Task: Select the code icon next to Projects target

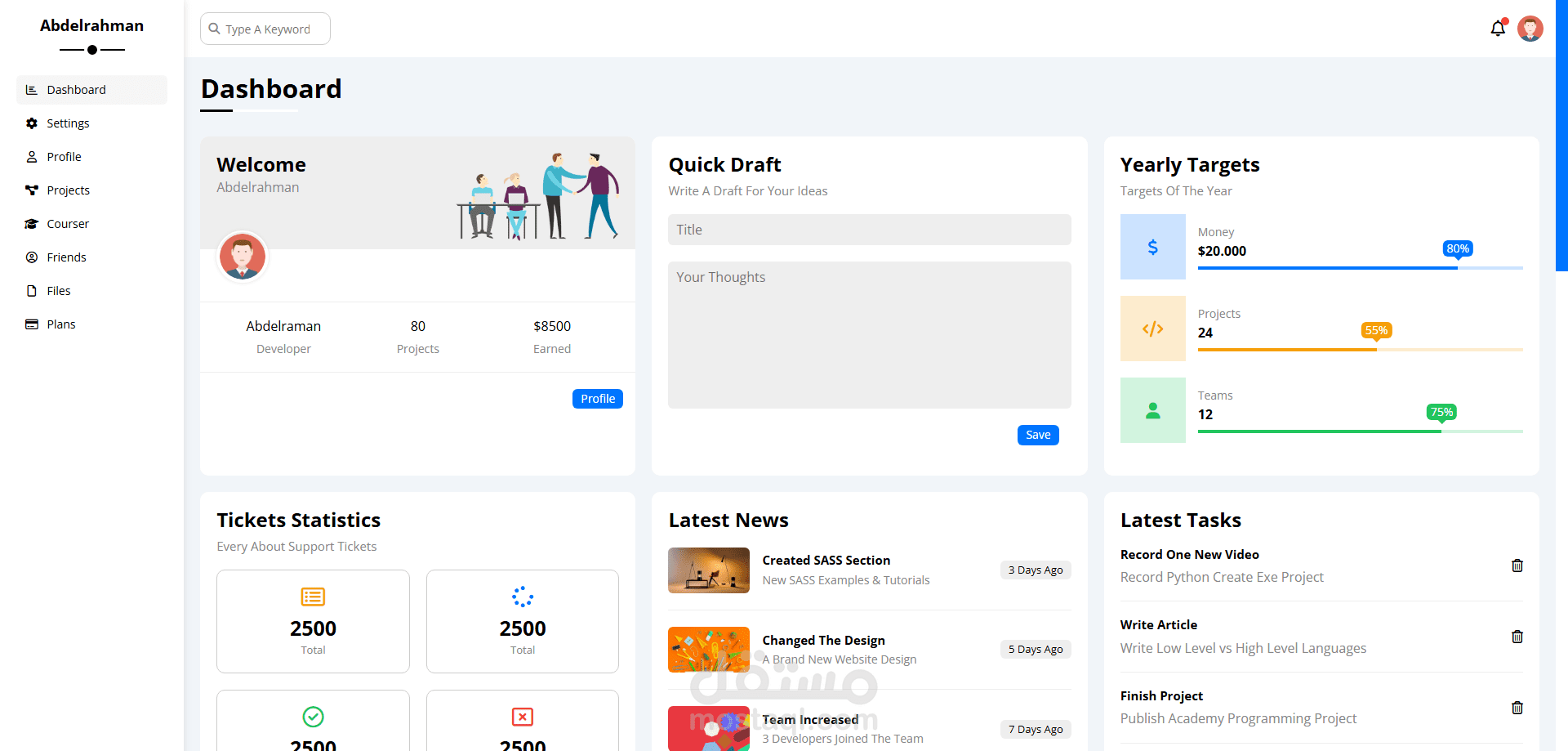Action: point(1152,328)
